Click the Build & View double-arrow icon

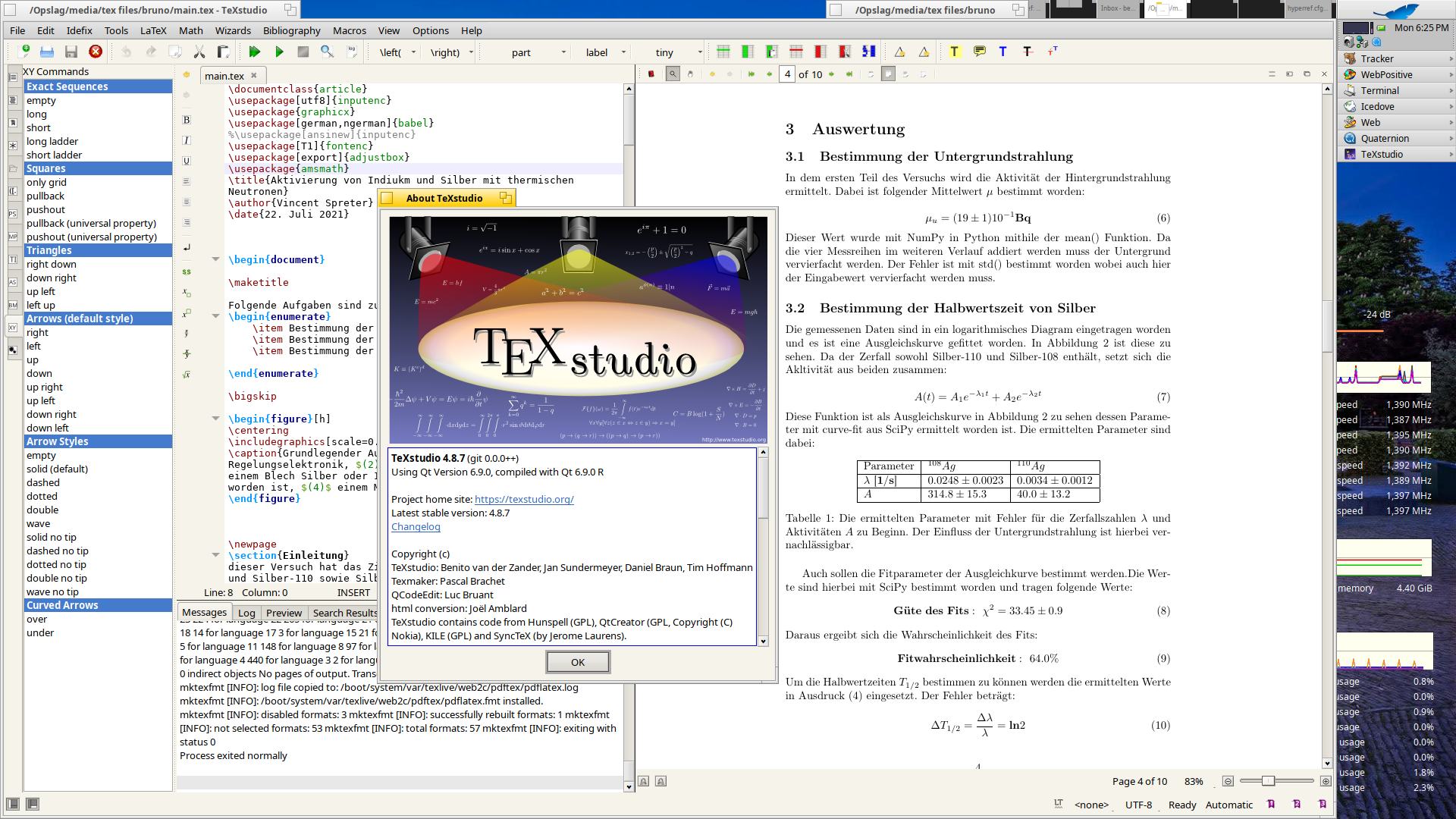coord(255,52)
